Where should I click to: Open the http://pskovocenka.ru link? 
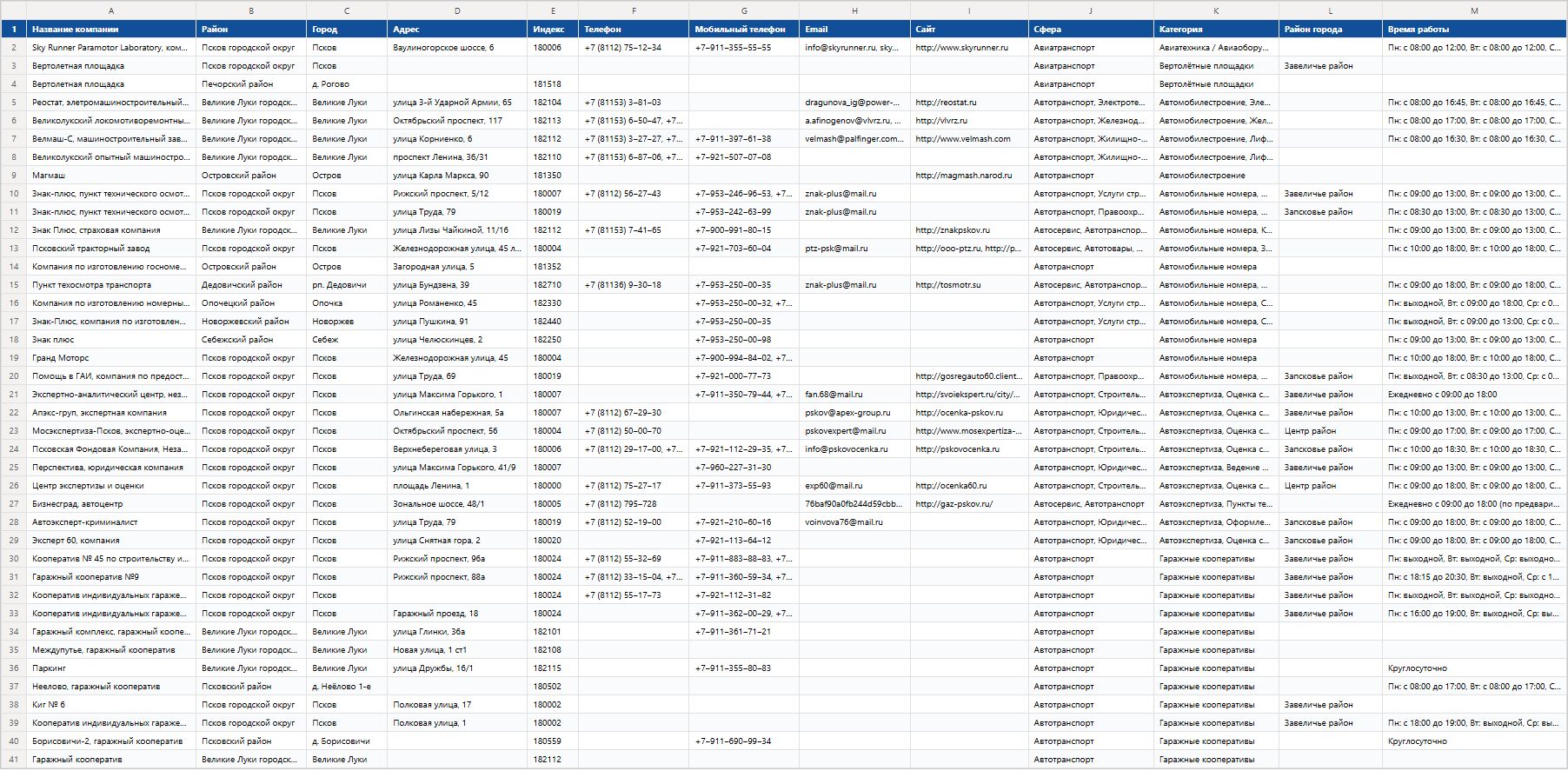coord(957,449)
